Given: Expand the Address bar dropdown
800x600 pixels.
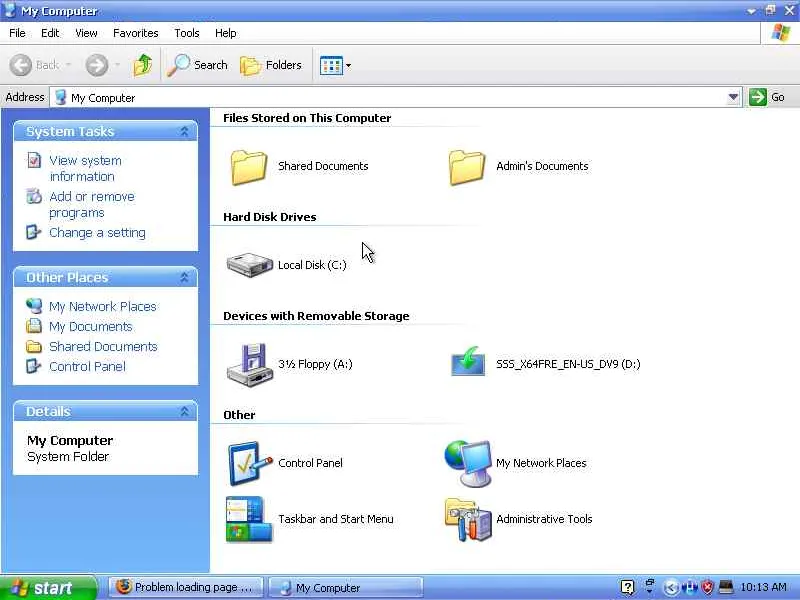Looking at the screenshot, I should tap(733, 97).
